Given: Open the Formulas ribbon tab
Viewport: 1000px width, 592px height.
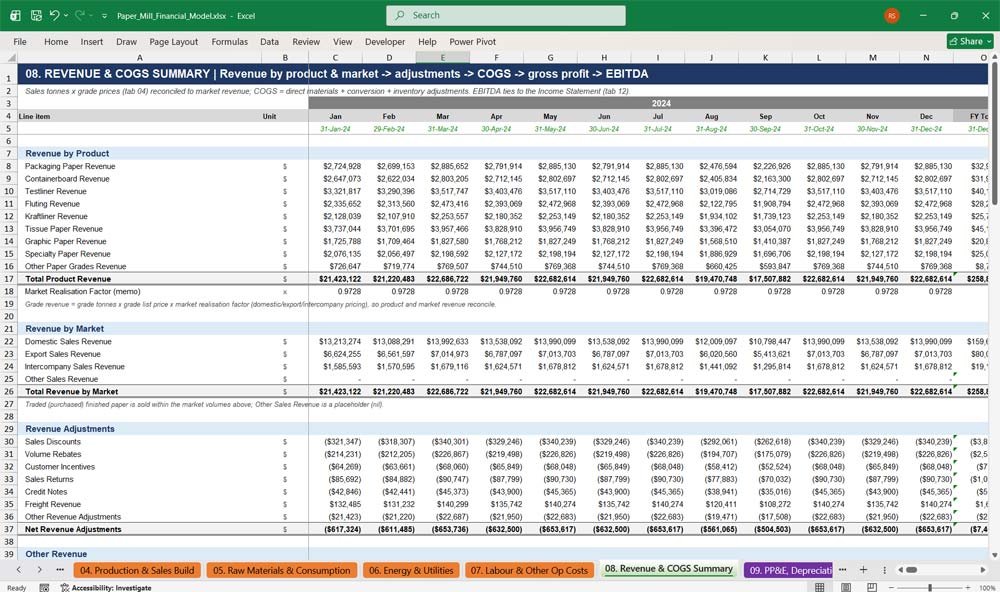Looking at the screenshot, I should (230, 41).
